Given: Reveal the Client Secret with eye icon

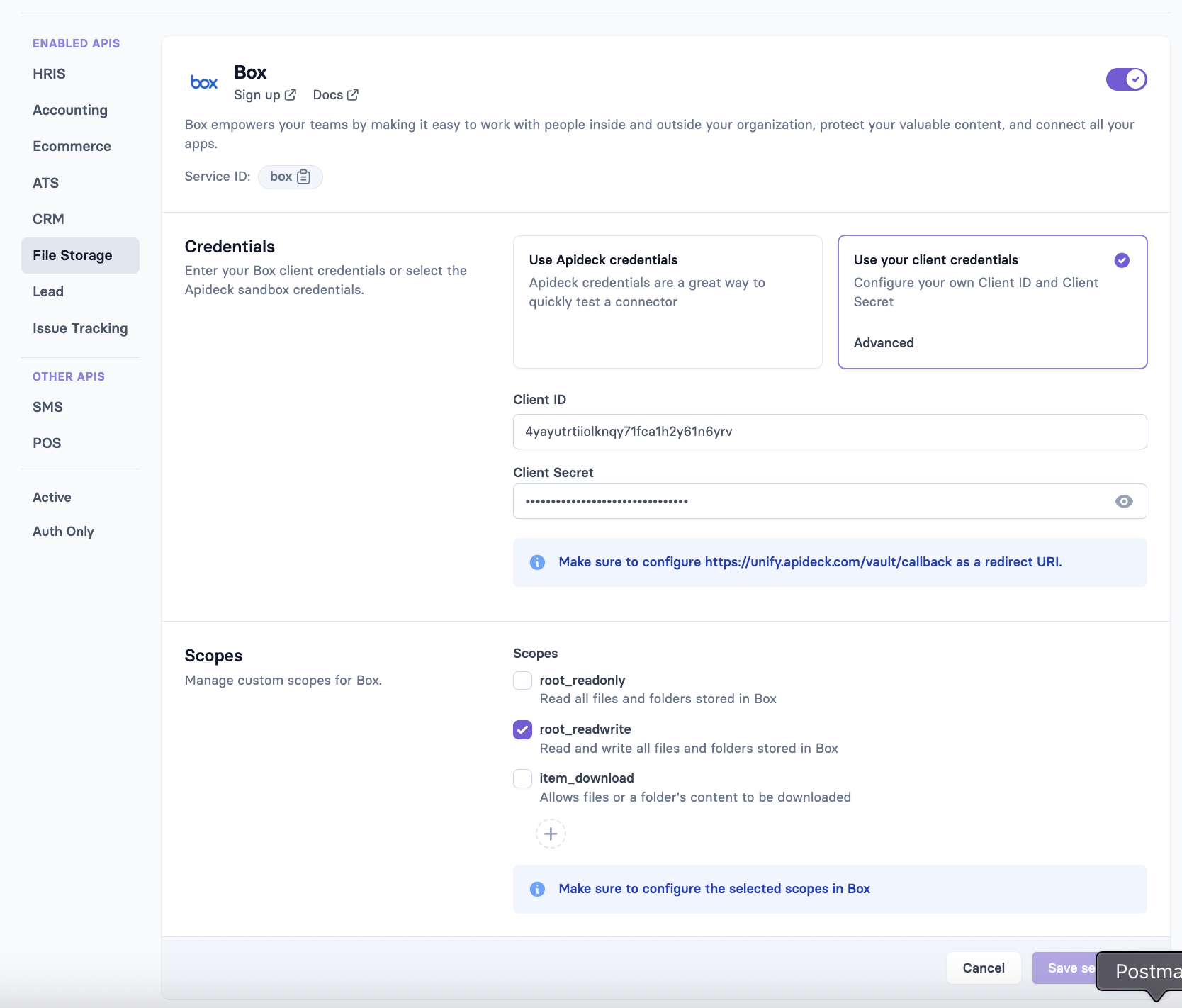Looking at the screenshot, I should point(1124,501).
